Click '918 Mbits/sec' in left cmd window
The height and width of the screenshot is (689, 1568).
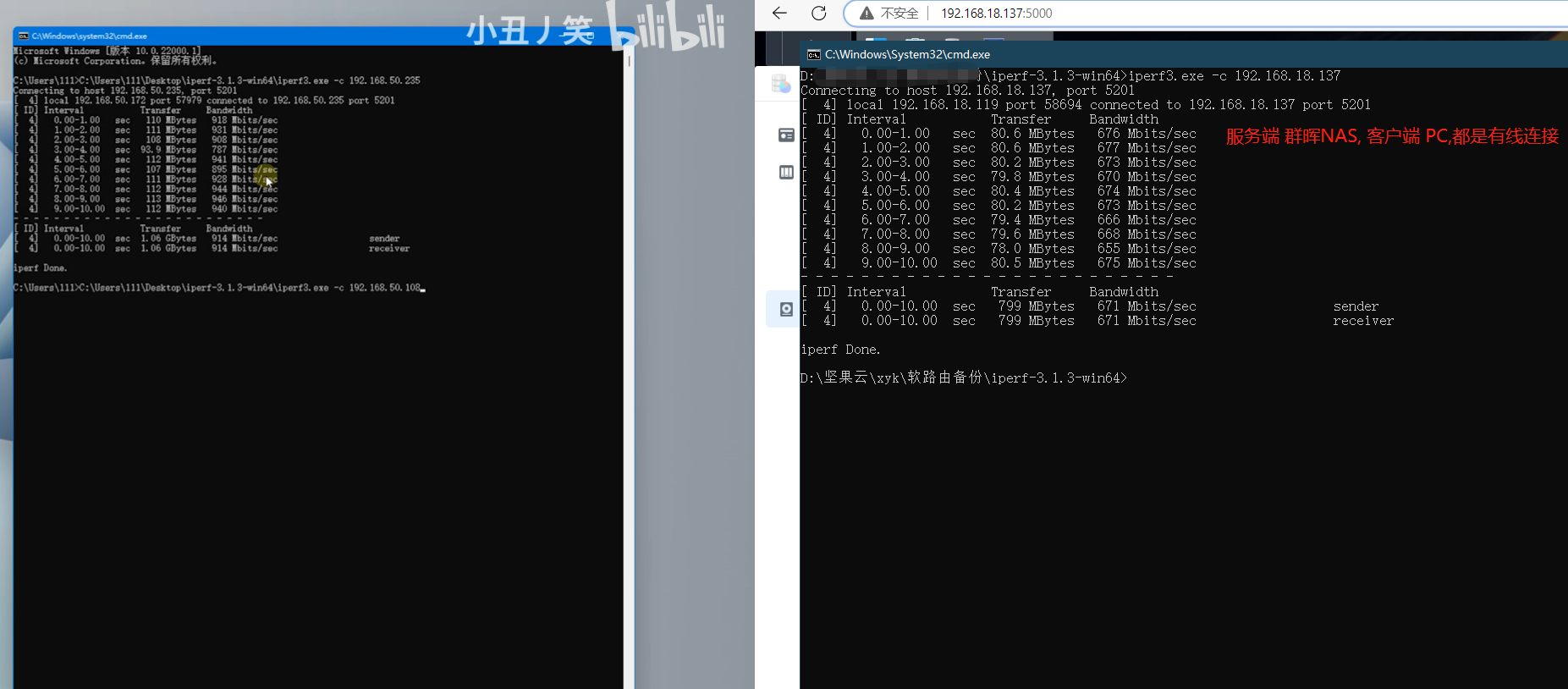245,120
